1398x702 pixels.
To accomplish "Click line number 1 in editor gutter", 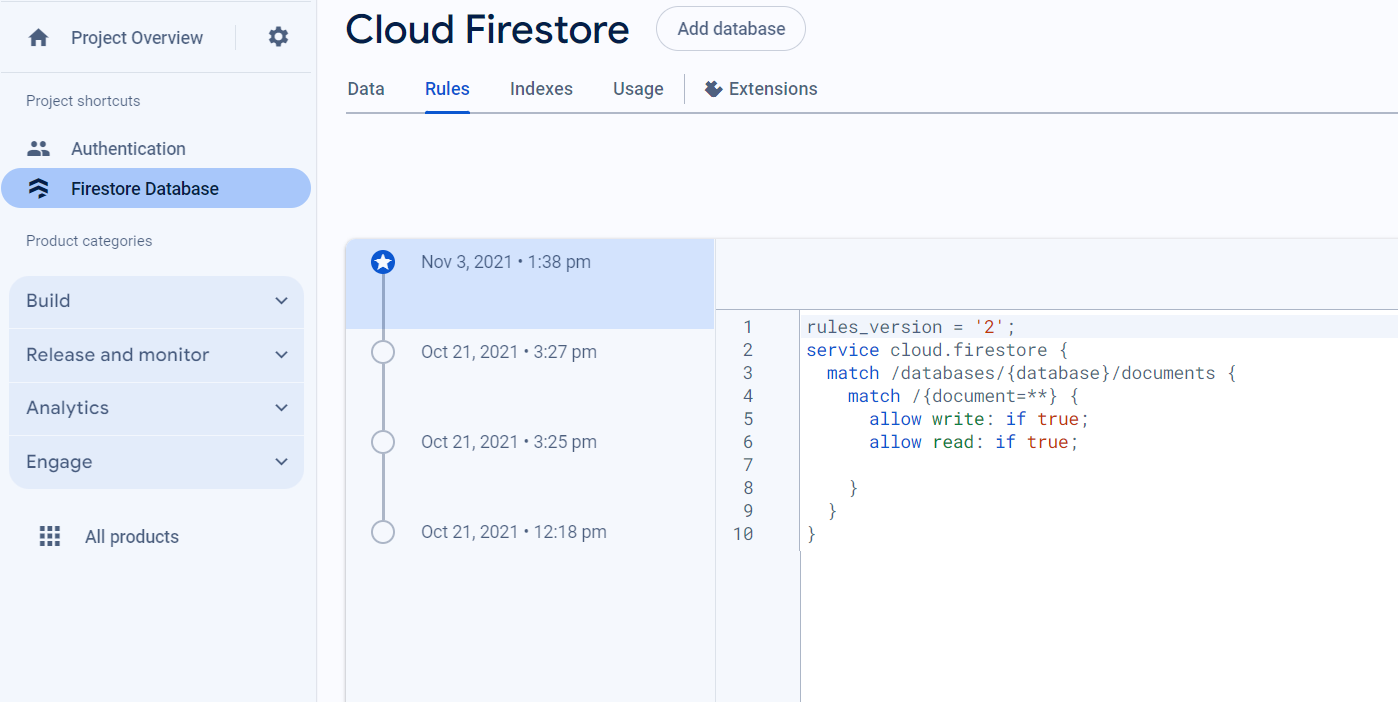I will coord(748,327).
